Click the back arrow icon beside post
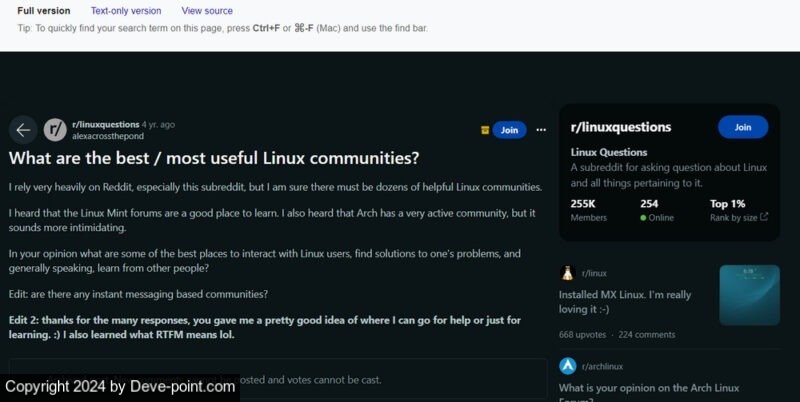 point(23,129)
